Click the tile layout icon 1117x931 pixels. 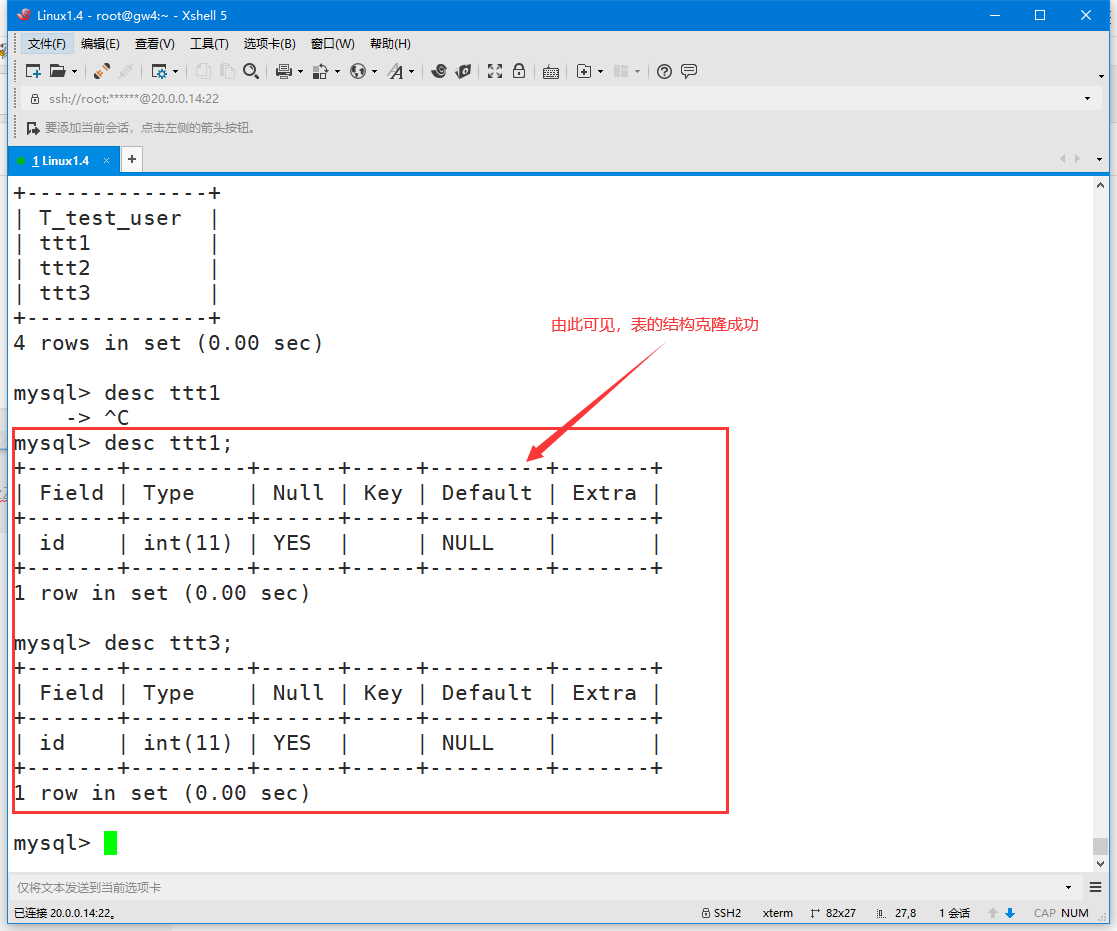(621, 71)
